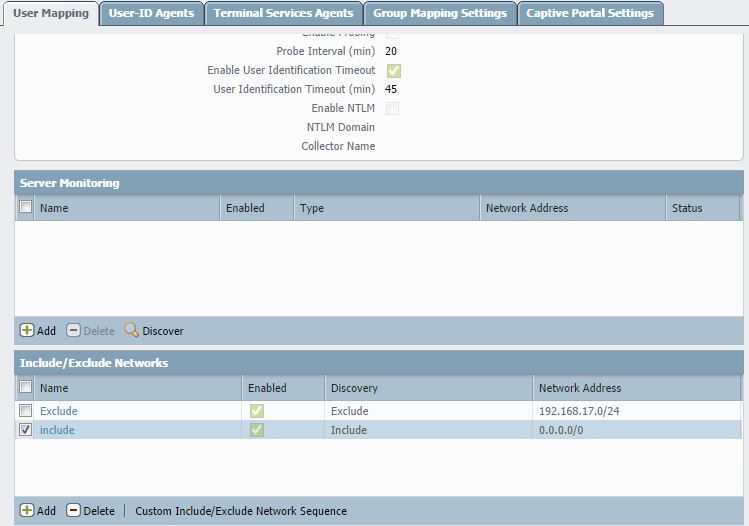Image resolution: width=749 pixels, height=526 pixels.
Task: Check the Exclude network row checkbox
Action: (x=26, y=411)
